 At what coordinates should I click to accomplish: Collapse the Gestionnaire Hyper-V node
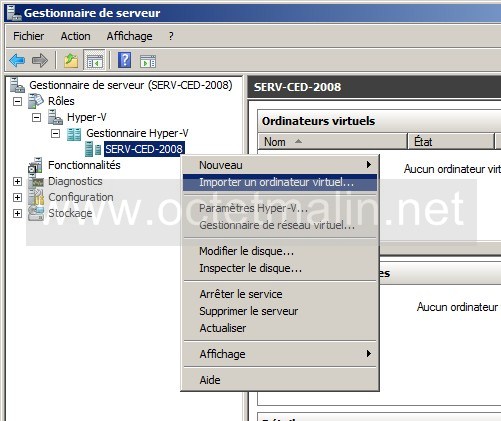pos(55,134)
